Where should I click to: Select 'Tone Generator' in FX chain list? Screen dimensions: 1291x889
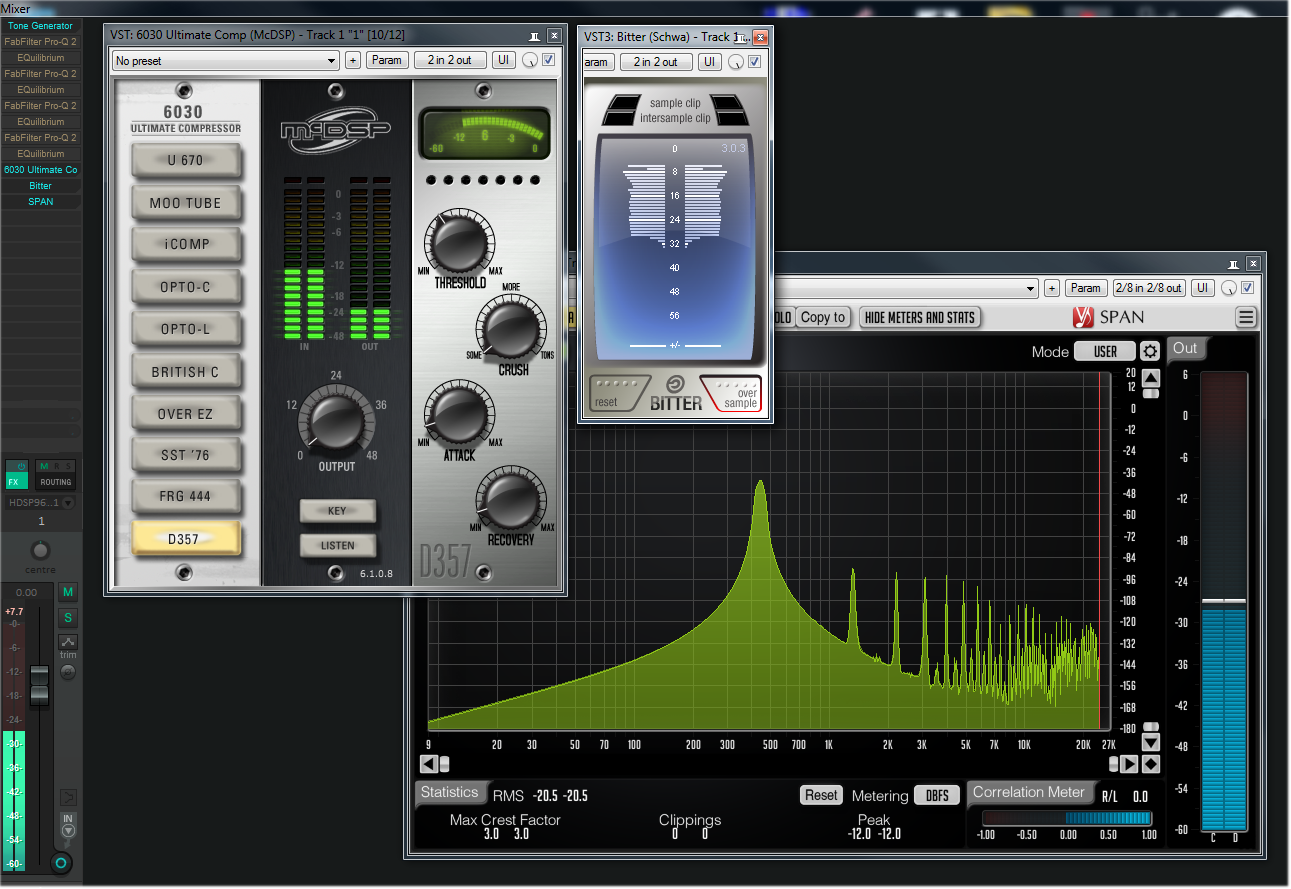pyautogui.click(x=40, y=26)
